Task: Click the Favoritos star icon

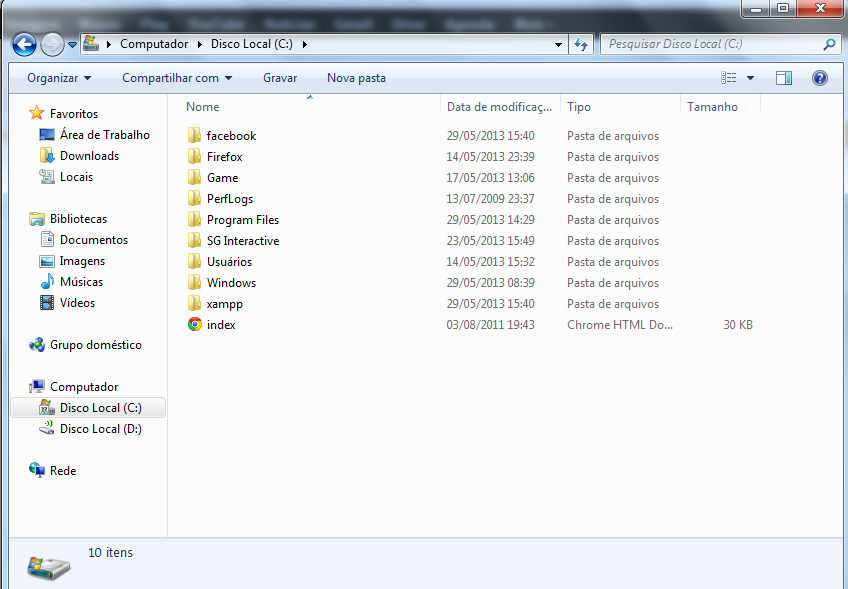Action: (36, 113)
